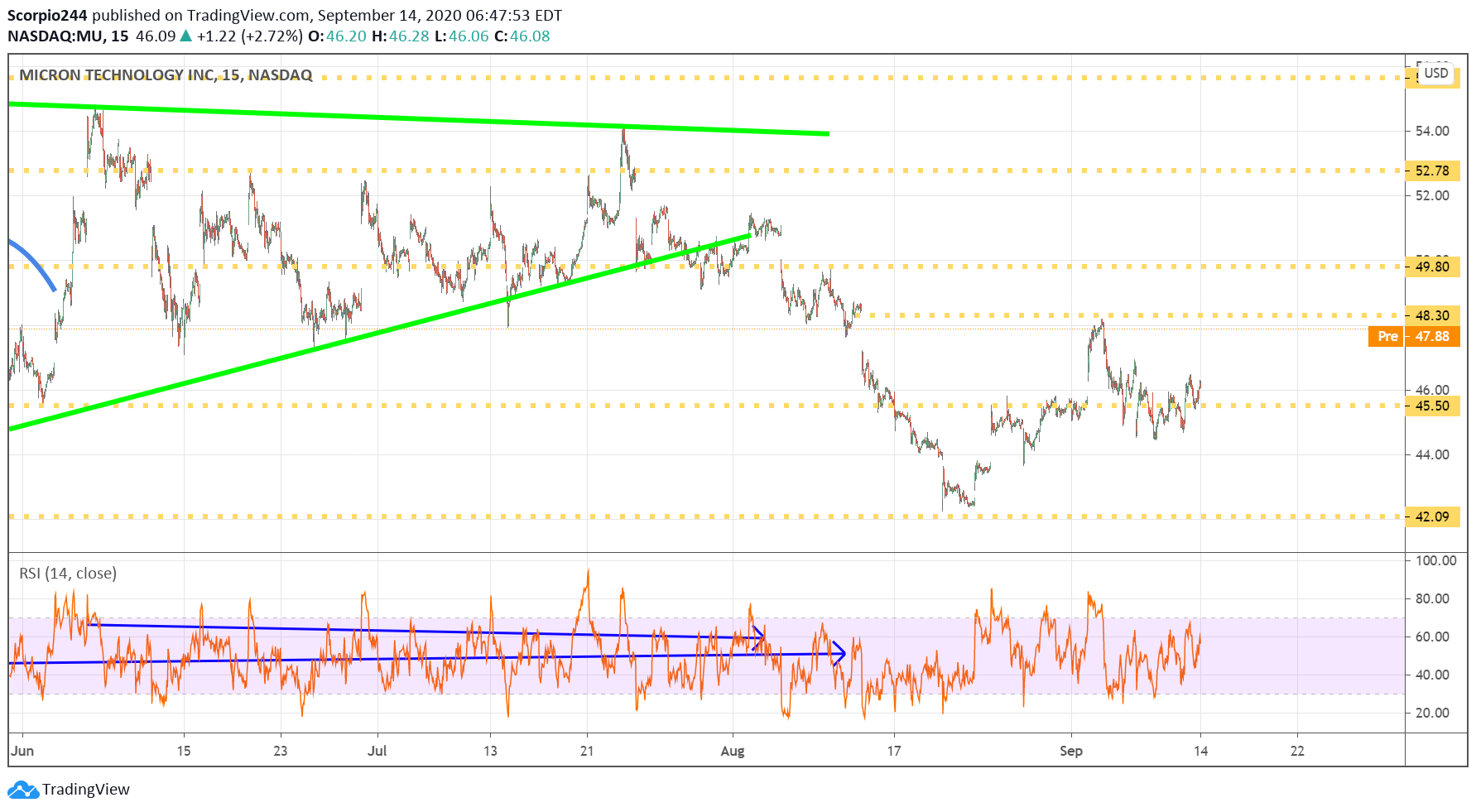This screenshot has width=1476, height=812.
Task: Click the +1.22 (+2.72%) change value
Action: click(x=250, y=36)
